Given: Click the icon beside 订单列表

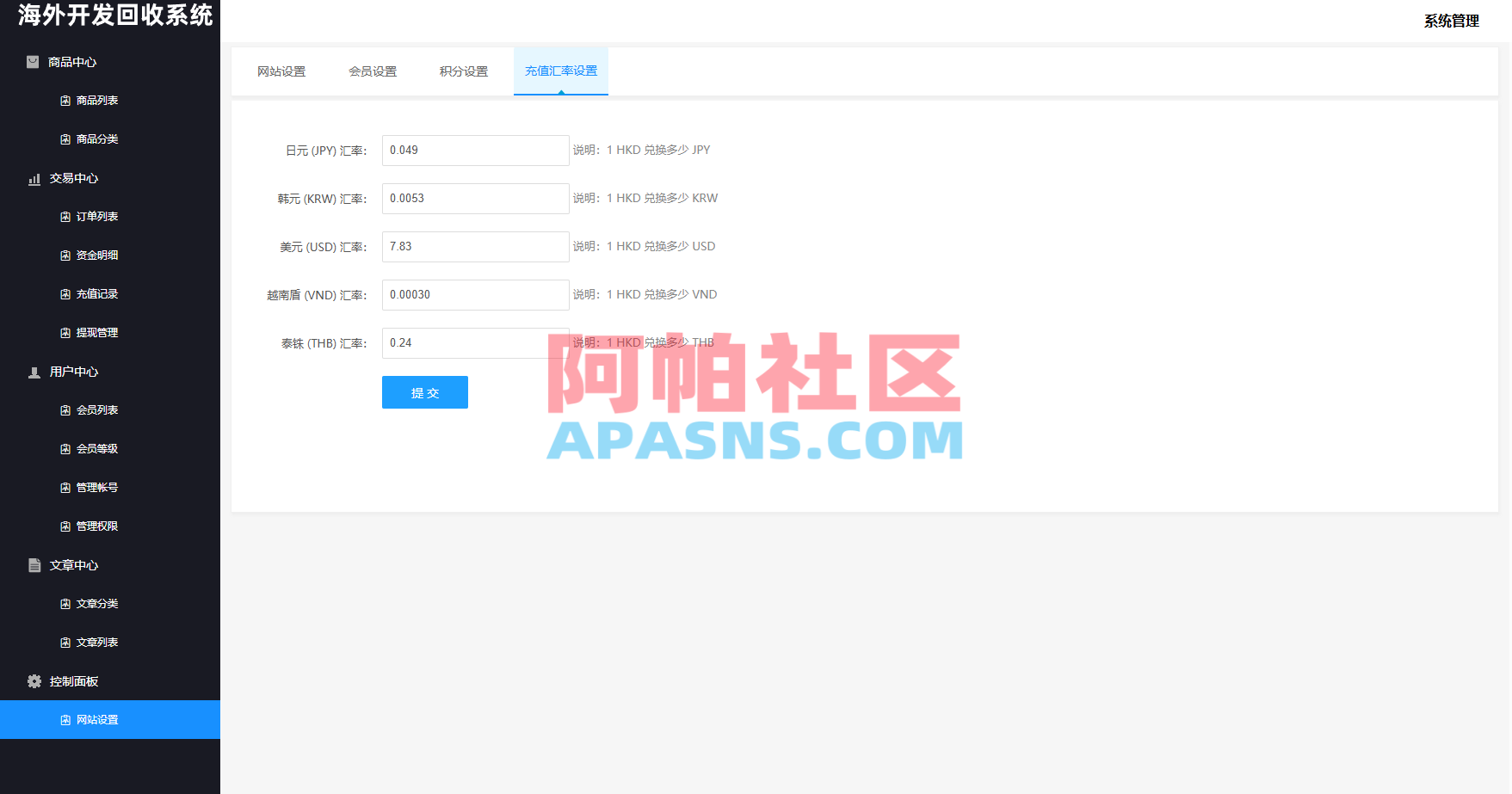Looking at the screenshot, I should coord(65,217).
